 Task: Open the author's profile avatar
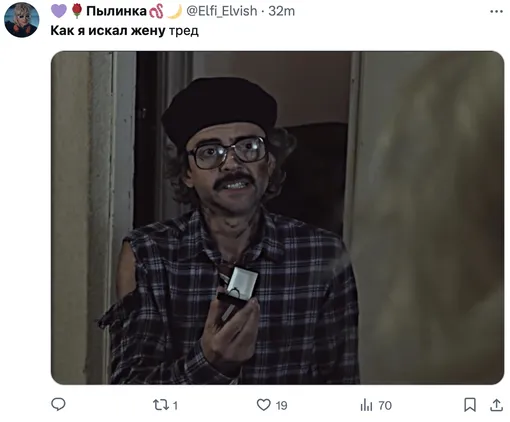point(22,20)
